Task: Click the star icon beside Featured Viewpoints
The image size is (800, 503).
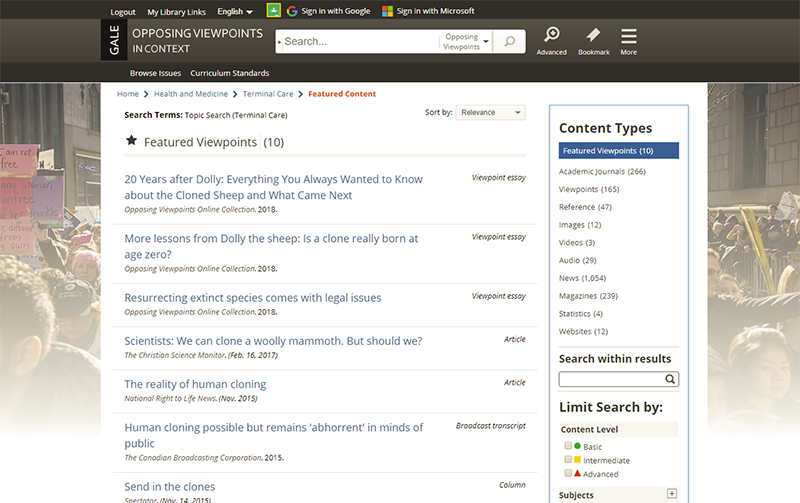Action: pos(131,140)
